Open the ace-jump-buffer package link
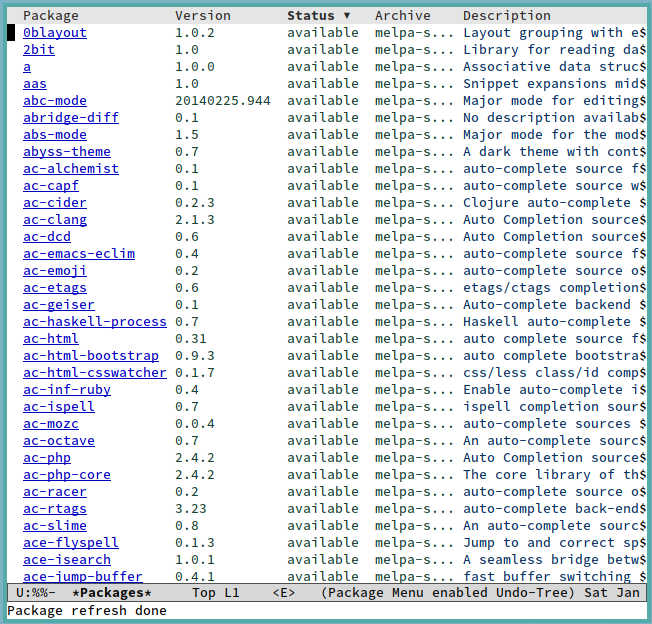The image size is (652, 624). click(83, 576)
